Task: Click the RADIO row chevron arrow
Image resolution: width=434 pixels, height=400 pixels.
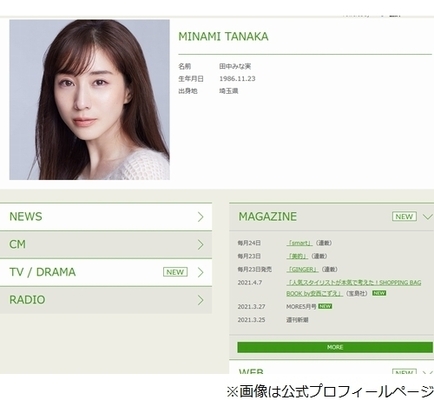Action: [x=200, y=300]
